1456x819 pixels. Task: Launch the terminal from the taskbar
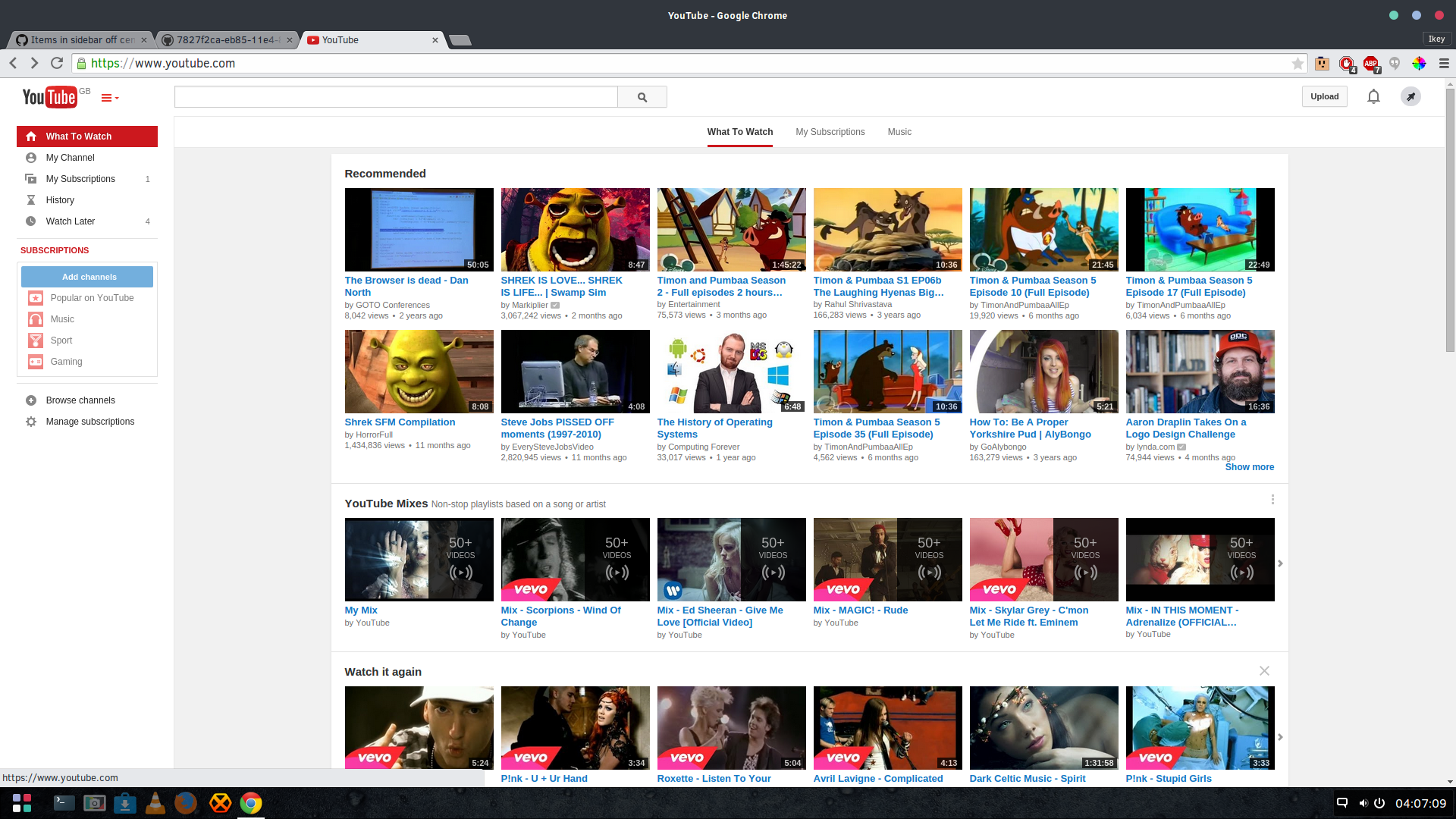tap(64, 803)
